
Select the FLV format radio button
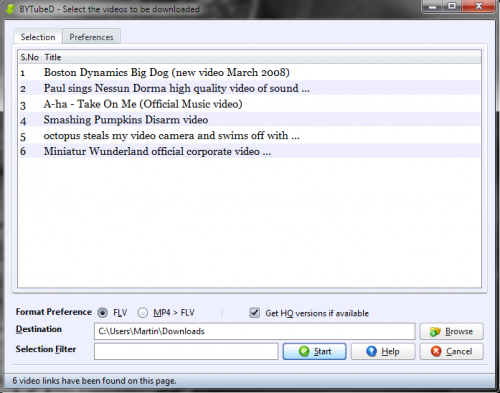[102, 313]
